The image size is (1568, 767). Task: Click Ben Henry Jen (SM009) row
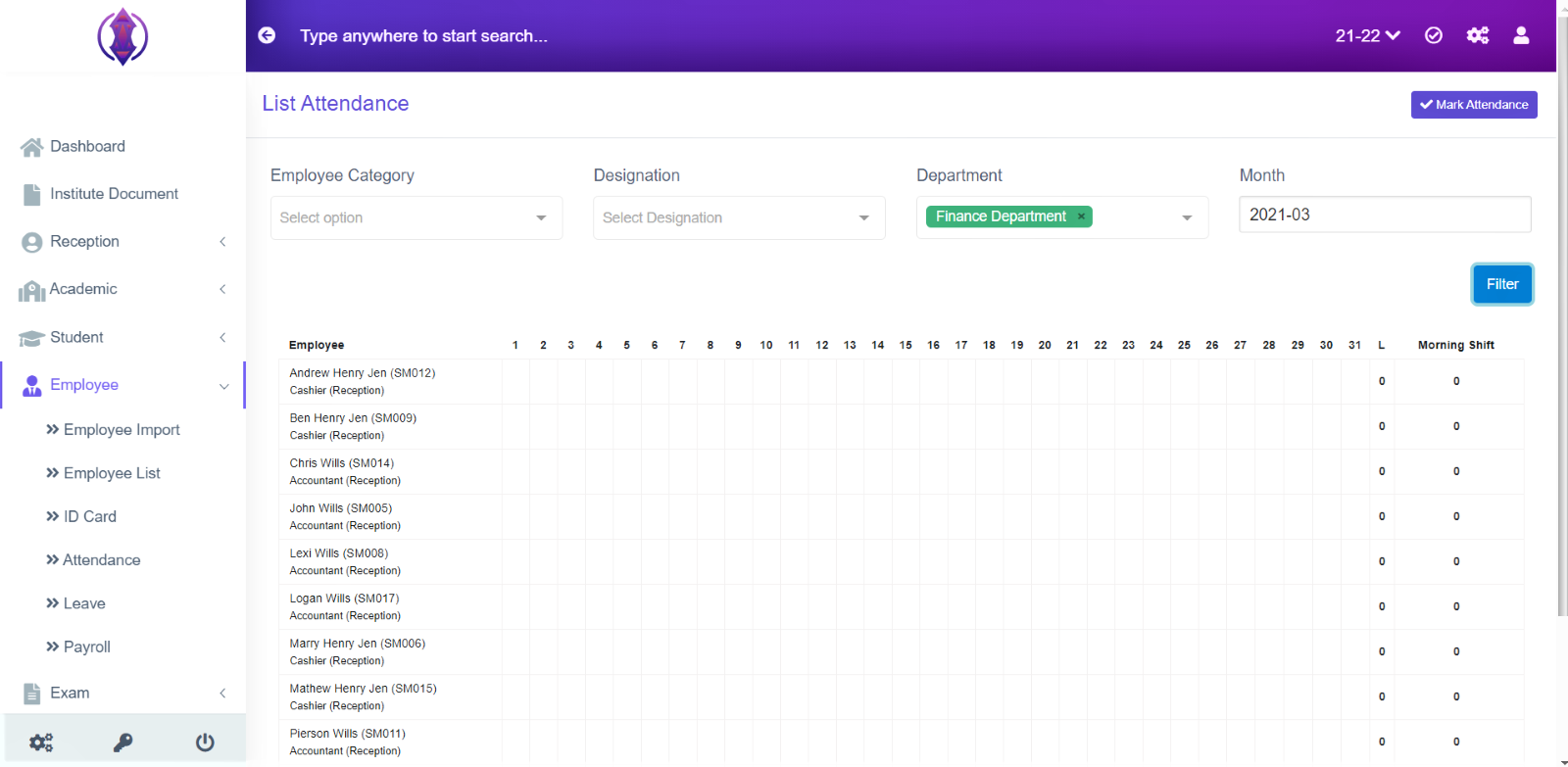point(901,427)
